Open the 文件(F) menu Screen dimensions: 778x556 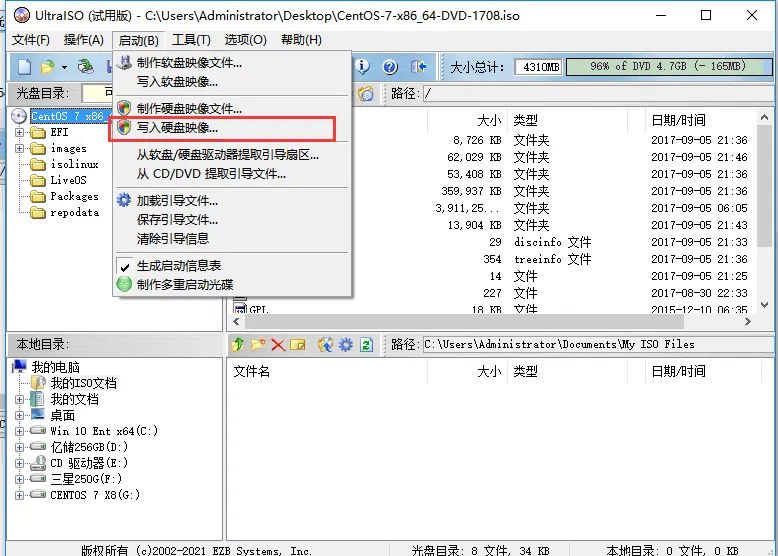pos(31,40)
